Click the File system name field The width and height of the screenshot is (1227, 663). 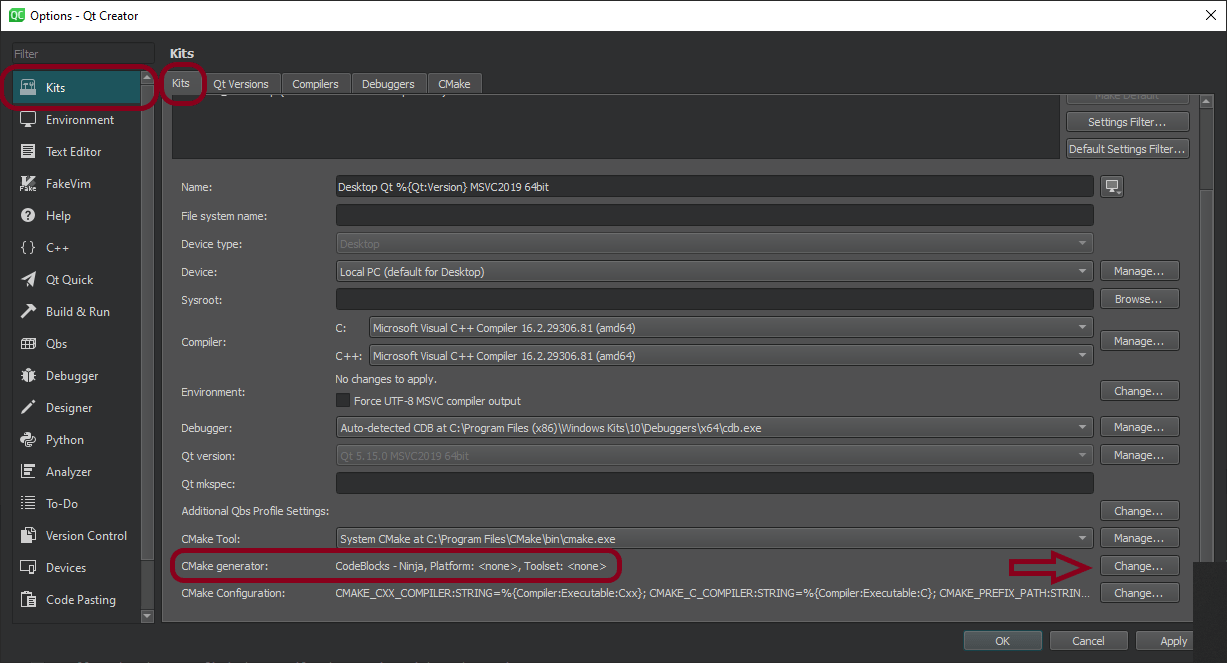coord(715,215)
